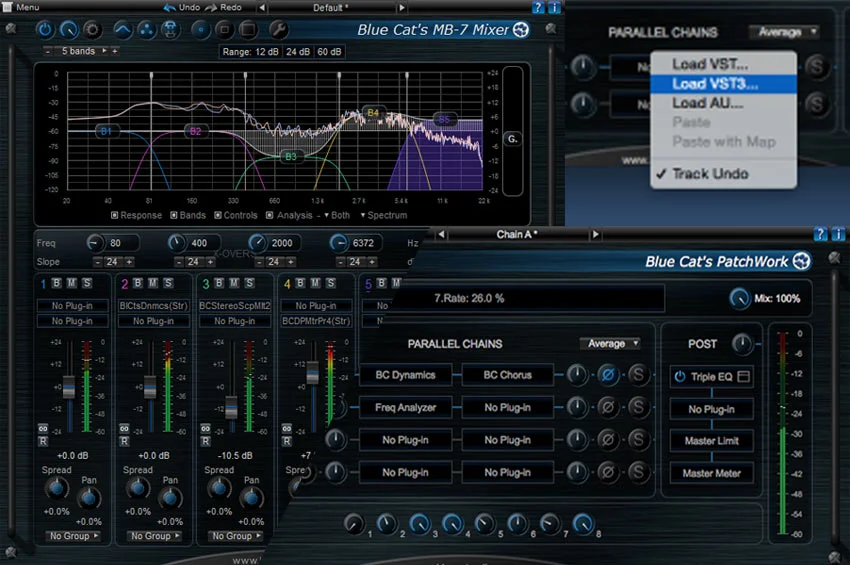Click the 2000 crossover frequency value field
This screenshot has height=565, width=850.
pyautogui.click(x=284, y=243)
